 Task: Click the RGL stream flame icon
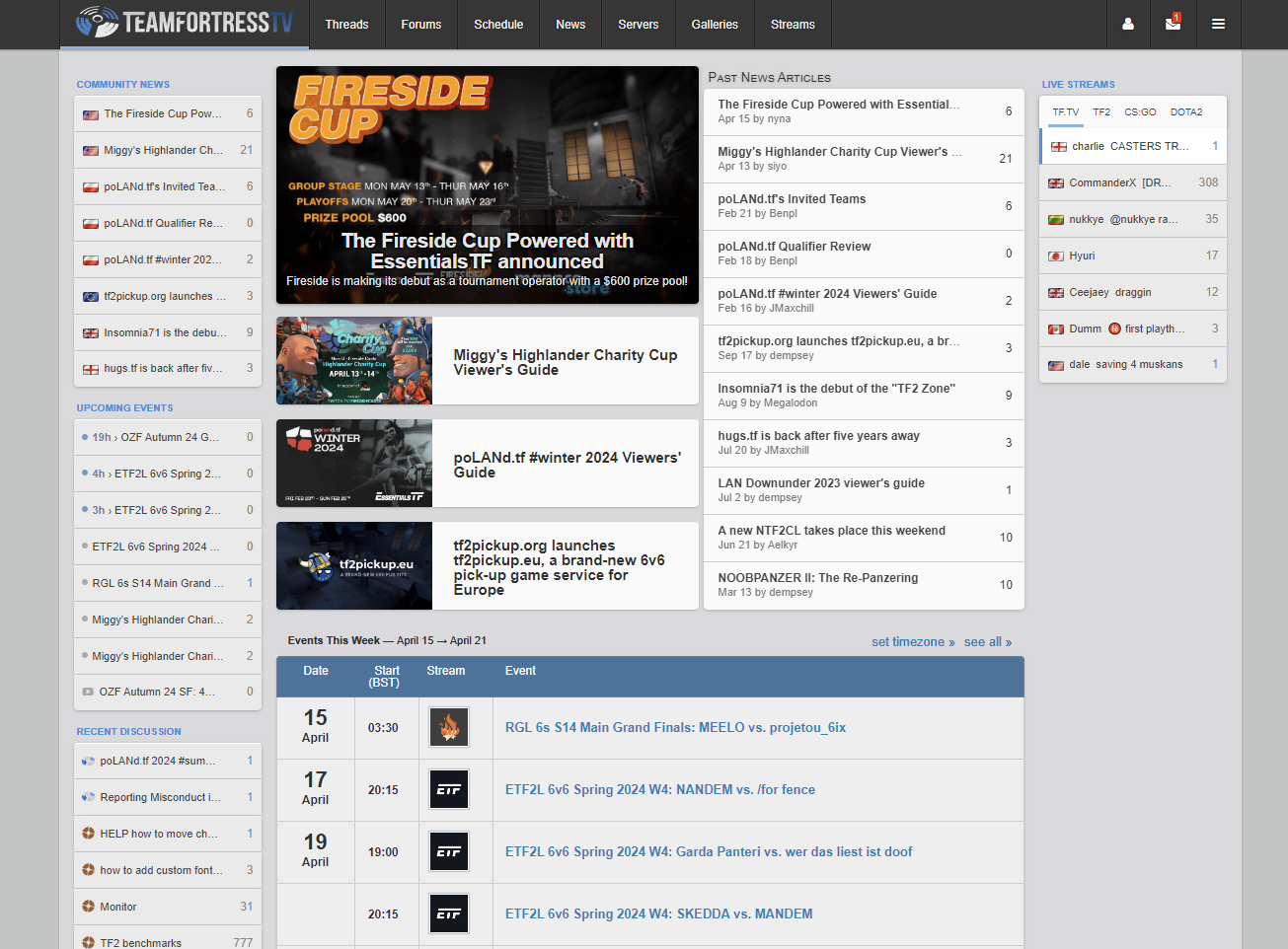coord(449,728)
